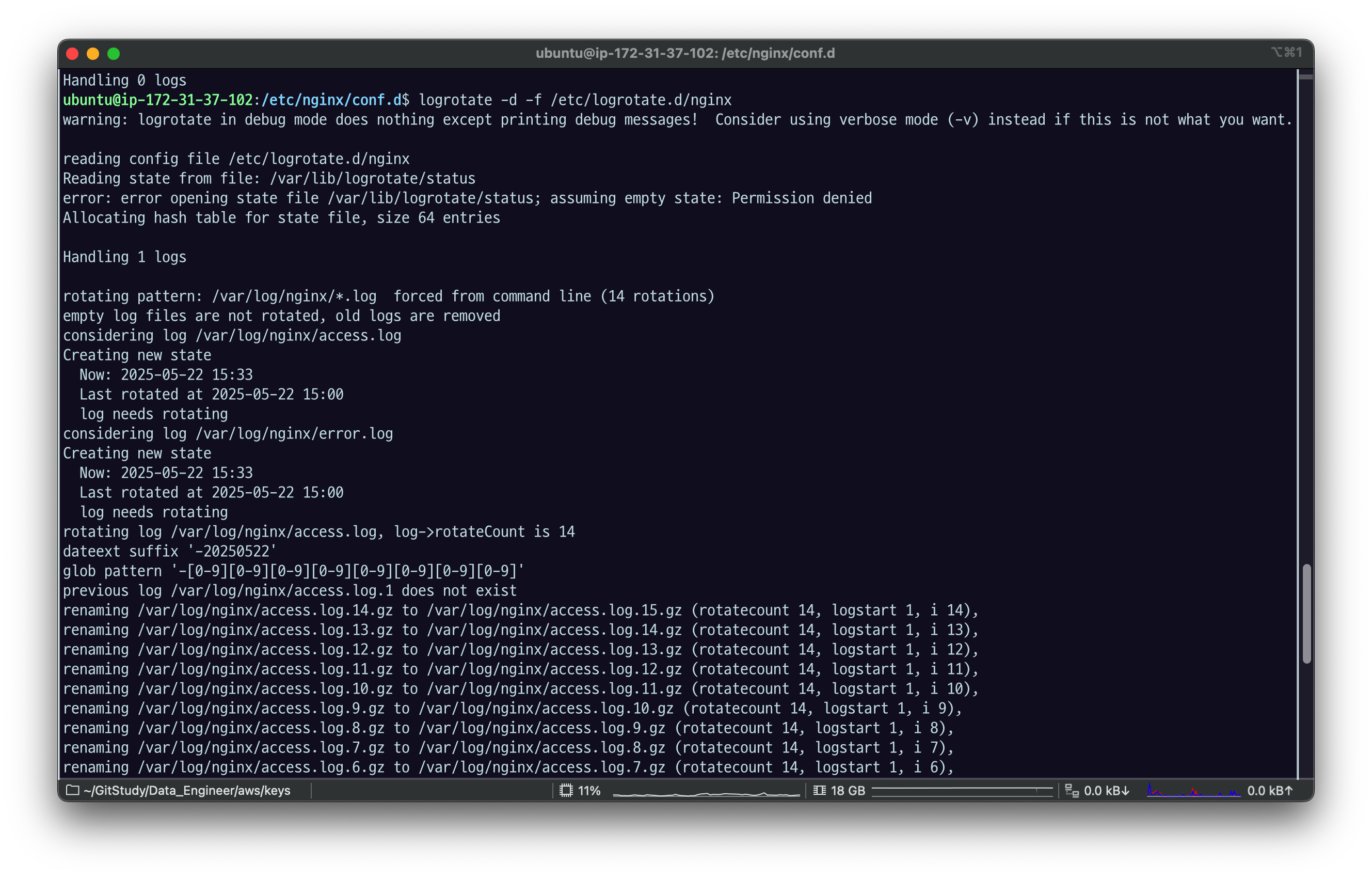Click the current directory path ~/GitStudy/Data_Engineer/aws/keys
Image resolution: width=1372 pixels, height=878 pixels.
click(x=187, y=790)
